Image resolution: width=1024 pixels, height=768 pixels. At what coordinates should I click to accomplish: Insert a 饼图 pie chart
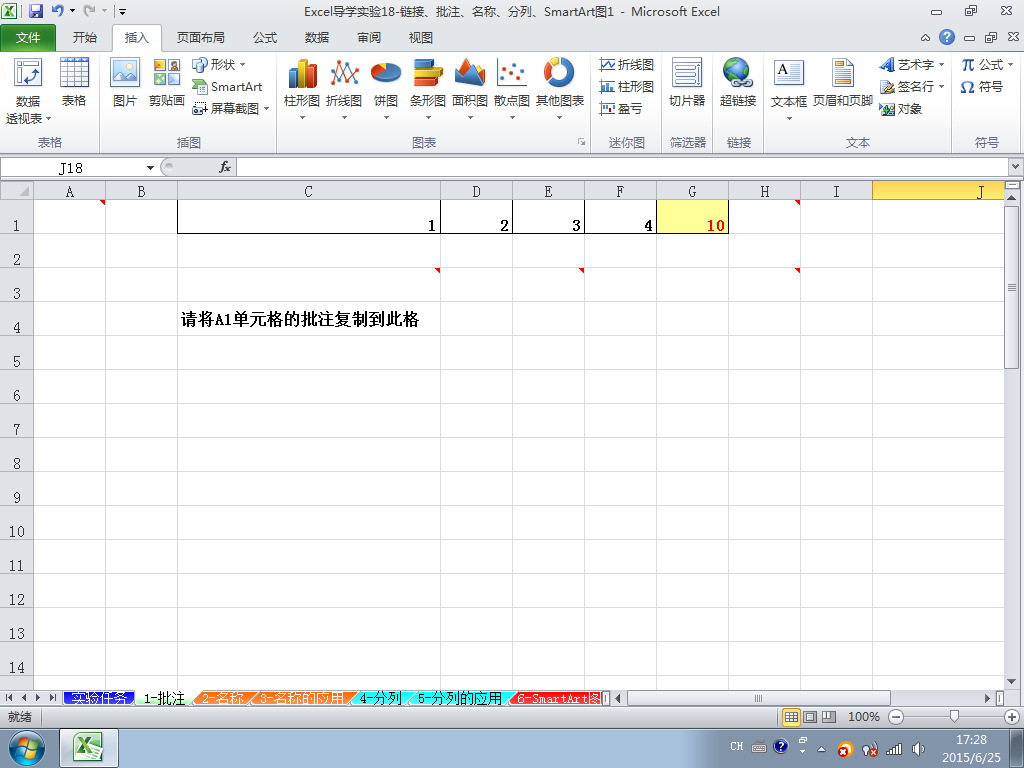pos(386,89)
